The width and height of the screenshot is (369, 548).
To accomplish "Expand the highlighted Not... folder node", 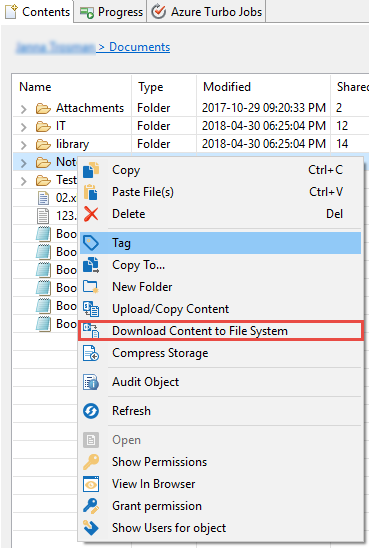I will [23, 163].
